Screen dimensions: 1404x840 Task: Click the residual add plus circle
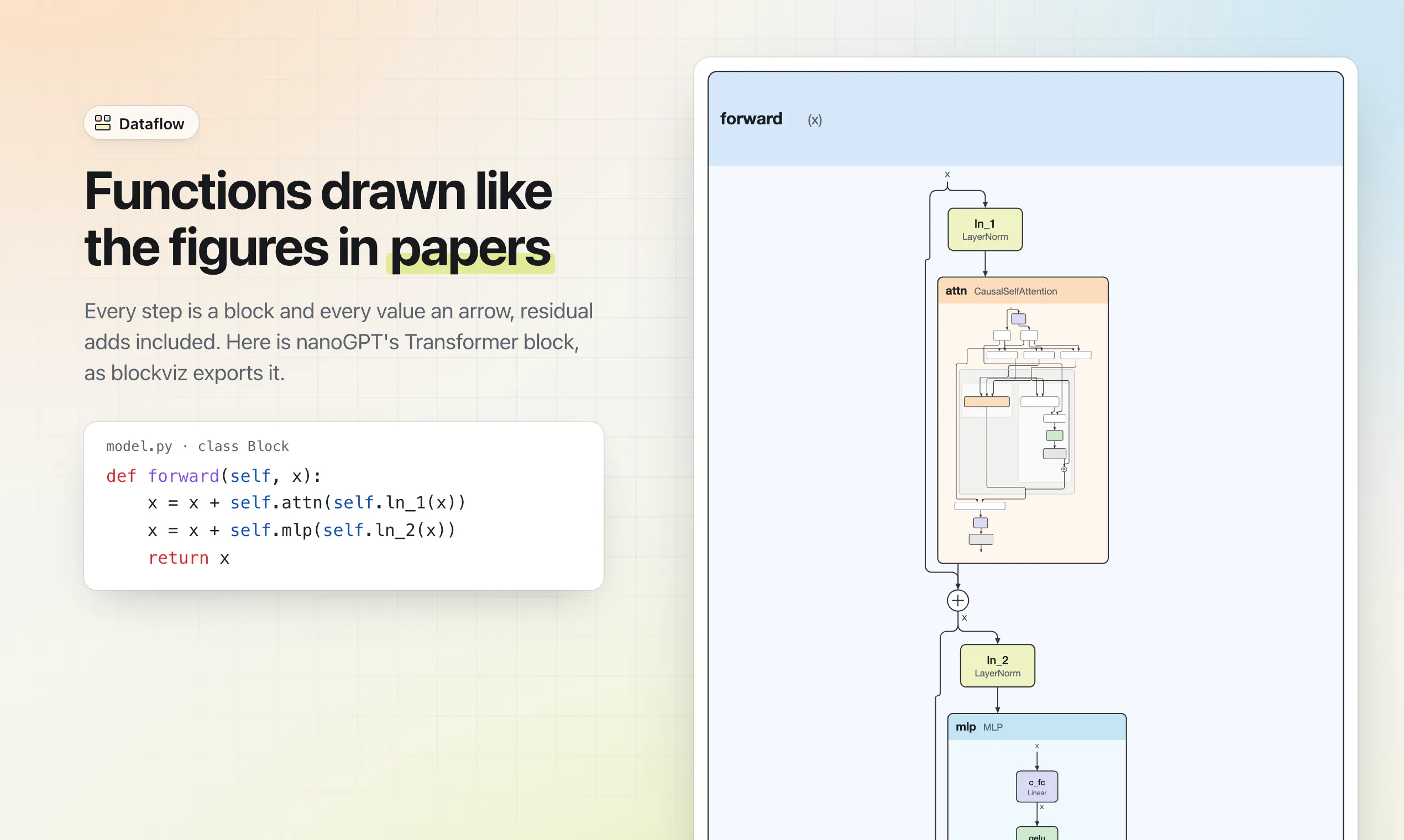[957, 600]
